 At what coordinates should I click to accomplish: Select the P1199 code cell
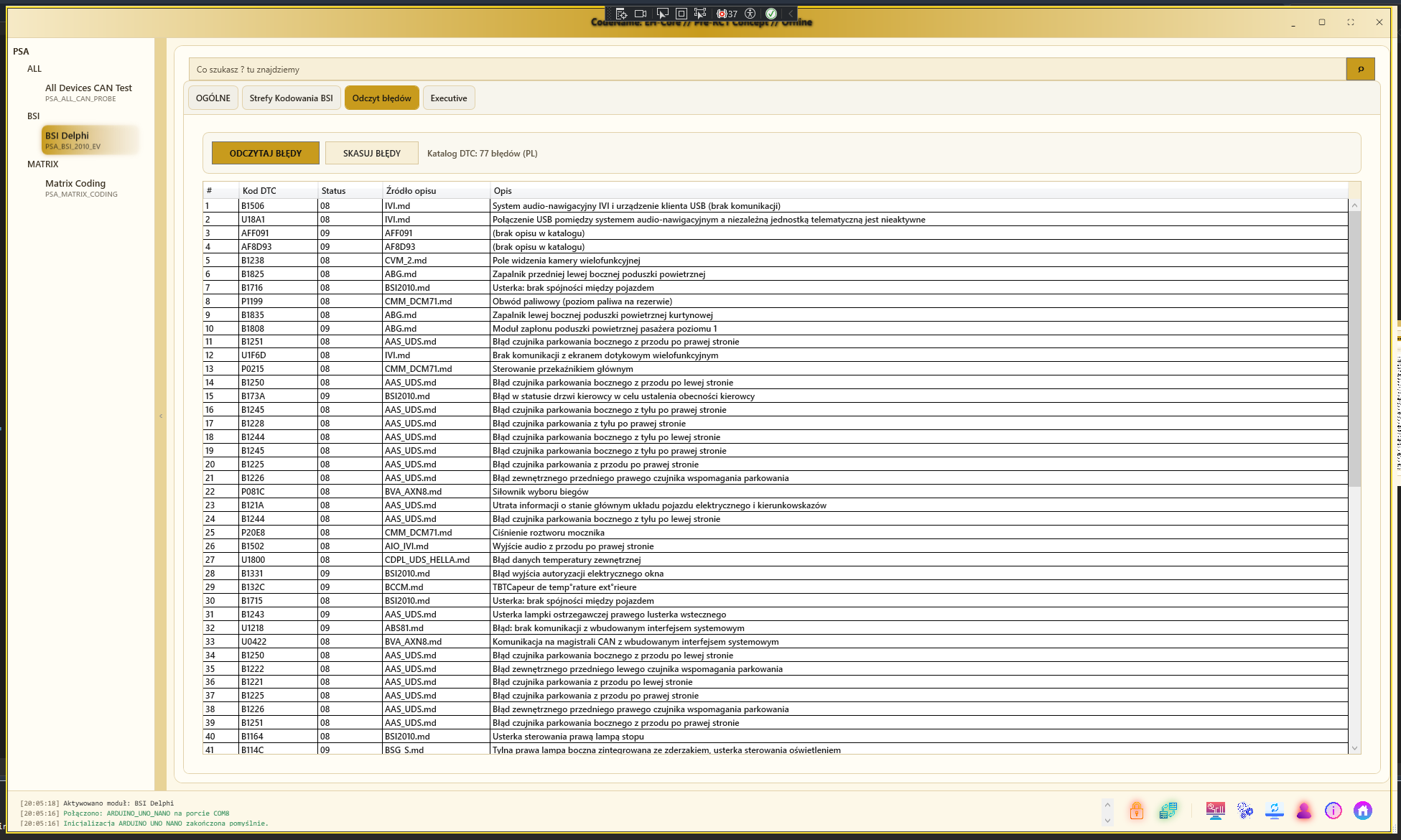click(x=278, y=301)
